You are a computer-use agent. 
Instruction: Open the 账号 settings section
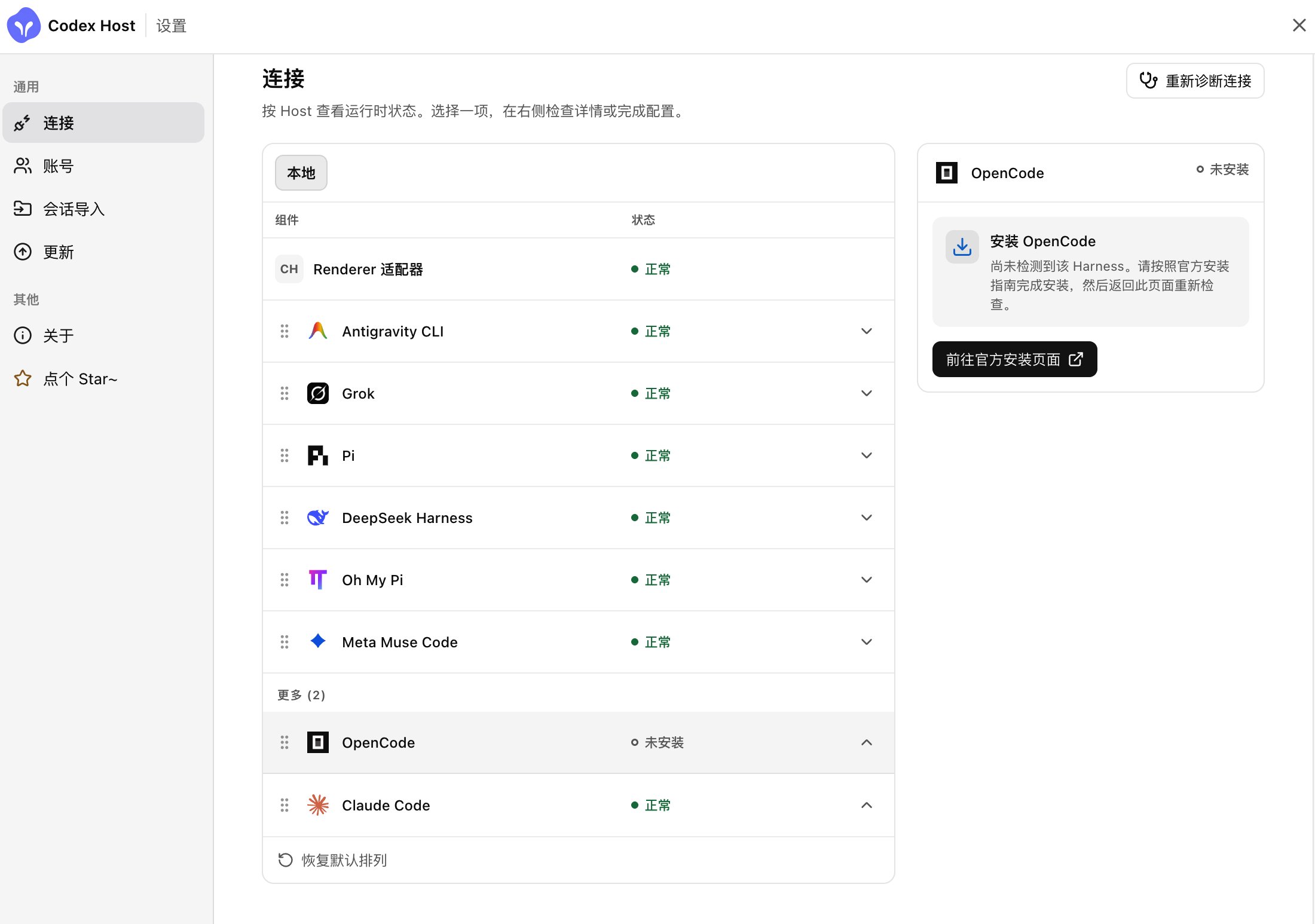click(x=103, y=166)
